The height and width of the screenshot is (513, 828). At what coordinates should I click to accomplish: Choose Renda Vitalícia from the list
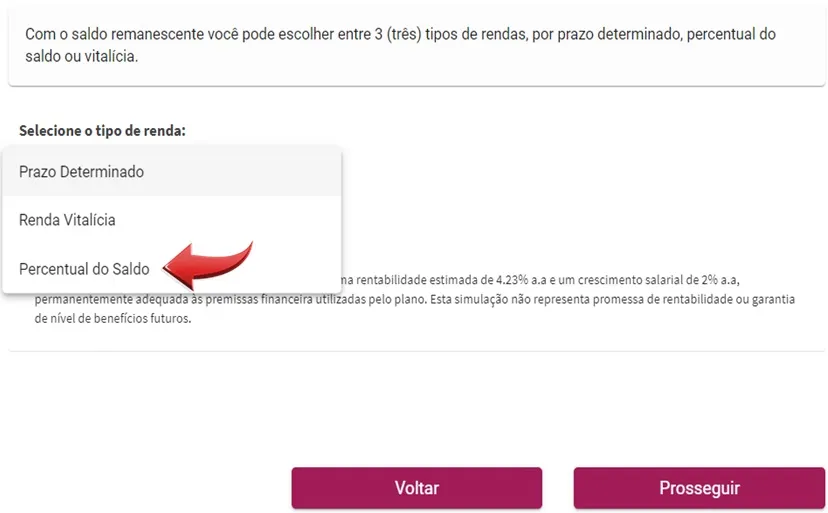coord(172,220)
